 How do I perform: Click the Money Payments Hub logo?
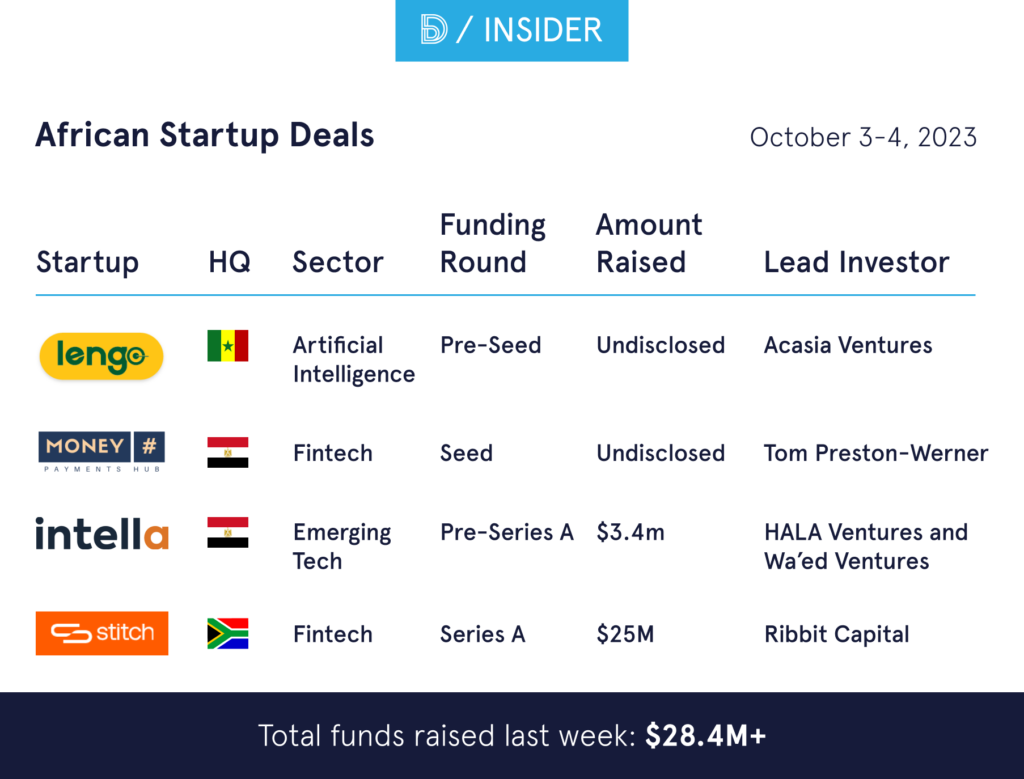(101, 452)
